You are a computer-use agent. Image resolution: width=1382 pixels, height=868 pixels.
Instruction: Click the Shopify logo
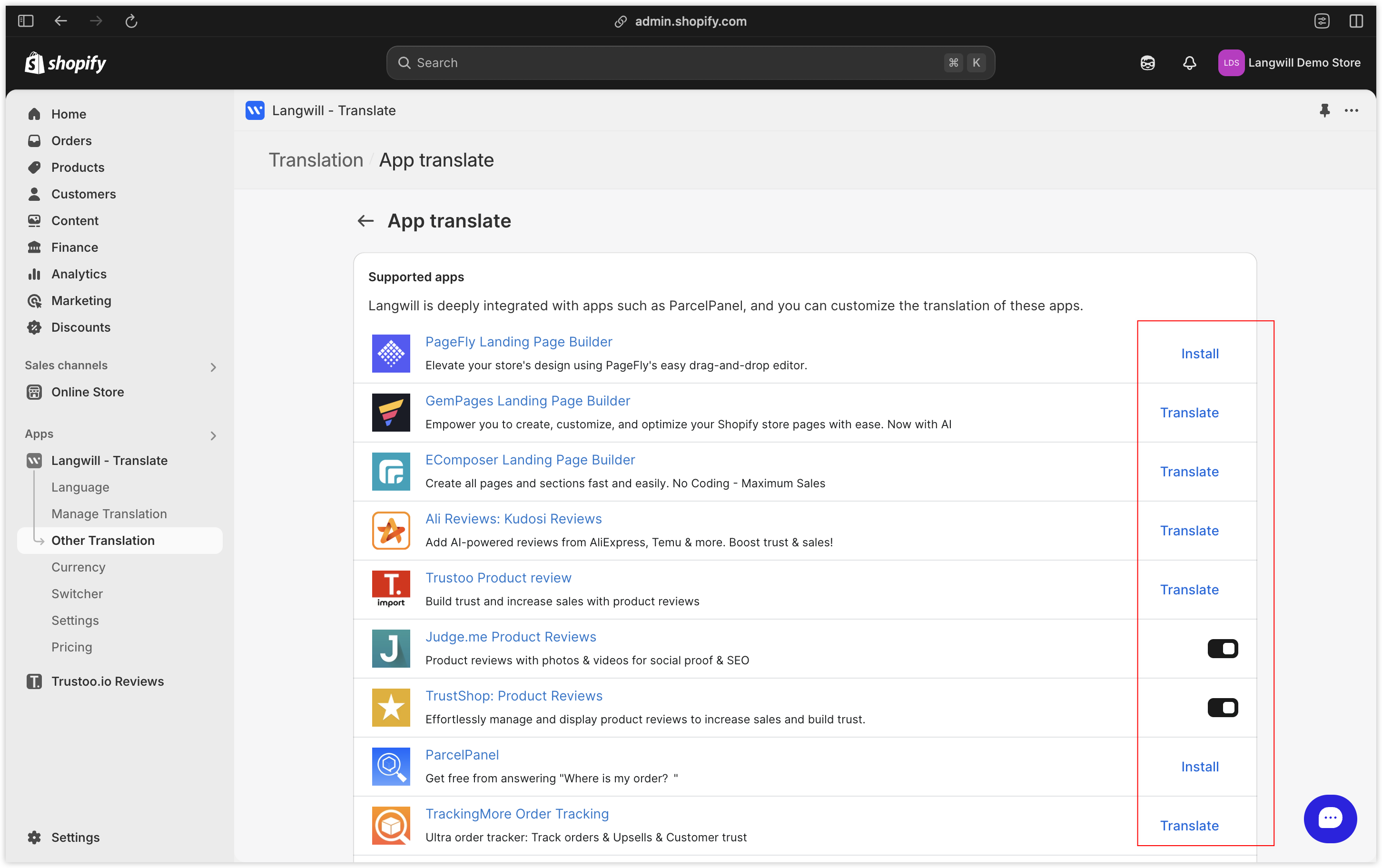65,62
